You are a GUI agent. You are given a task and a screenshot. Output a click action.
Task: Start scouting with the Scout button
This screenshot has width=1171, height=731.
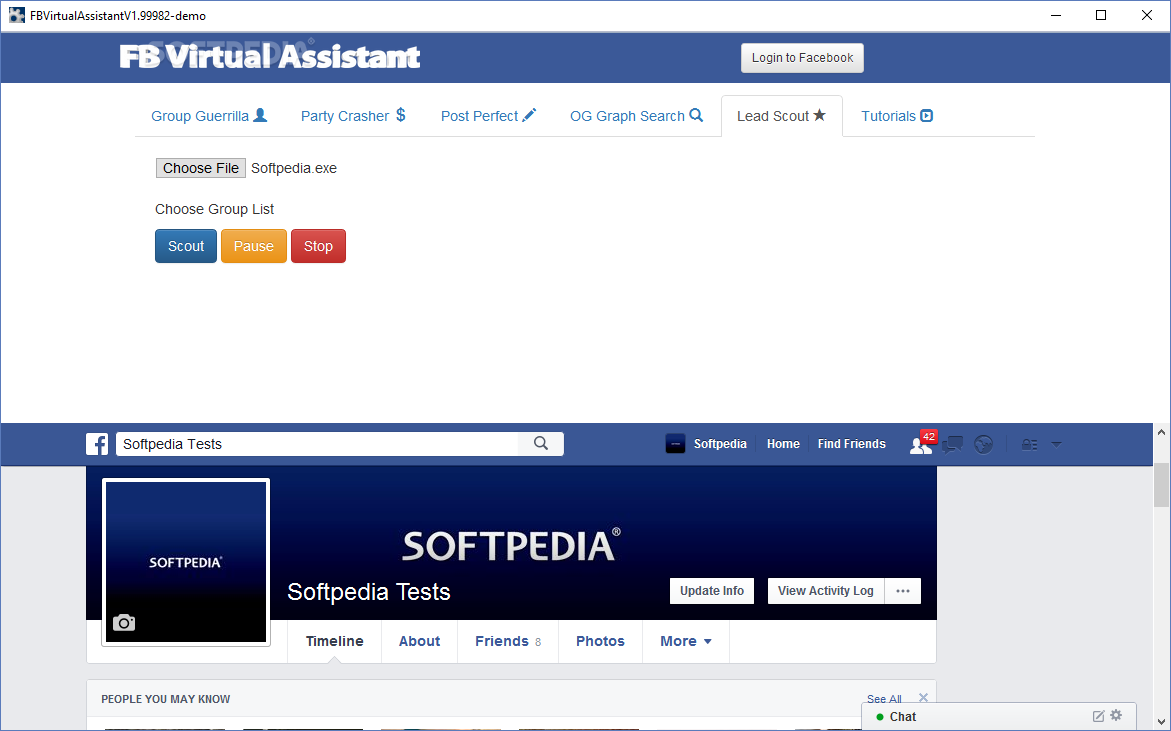point(186,246)
